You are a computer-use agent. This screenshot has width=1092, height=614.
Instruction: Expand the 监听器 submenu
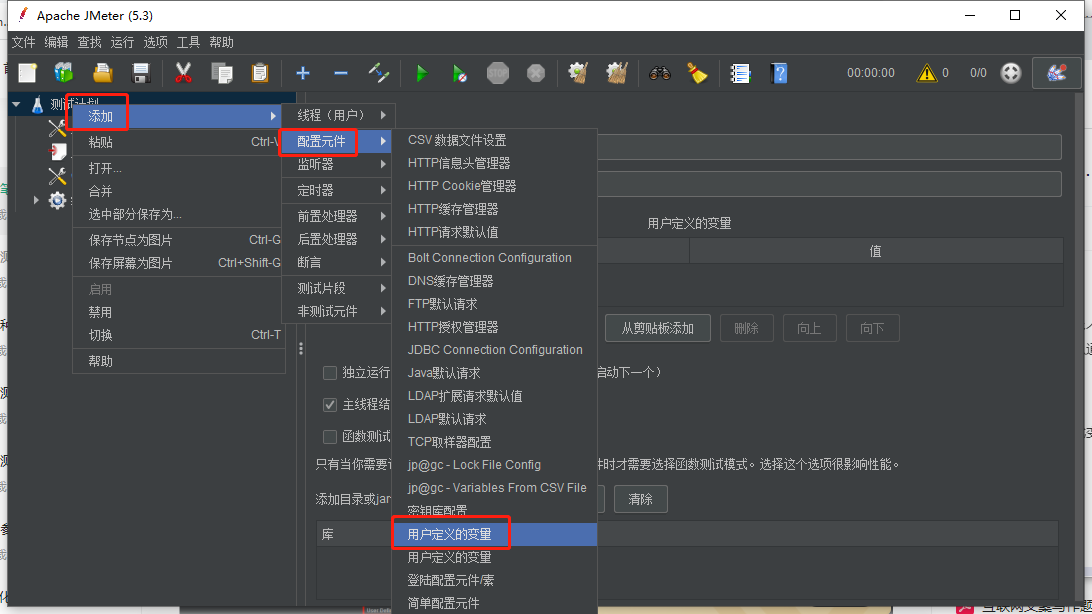[338, 164]
